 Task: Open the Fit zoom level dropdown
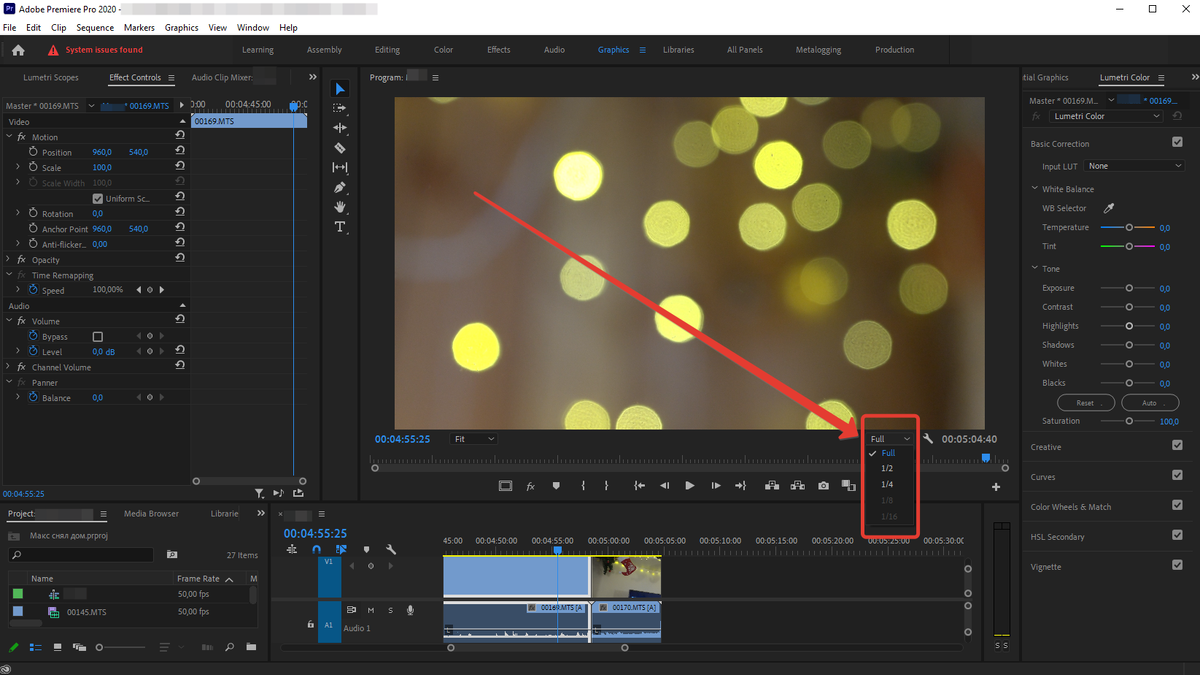pyautogui.click(x=474, y=439)
